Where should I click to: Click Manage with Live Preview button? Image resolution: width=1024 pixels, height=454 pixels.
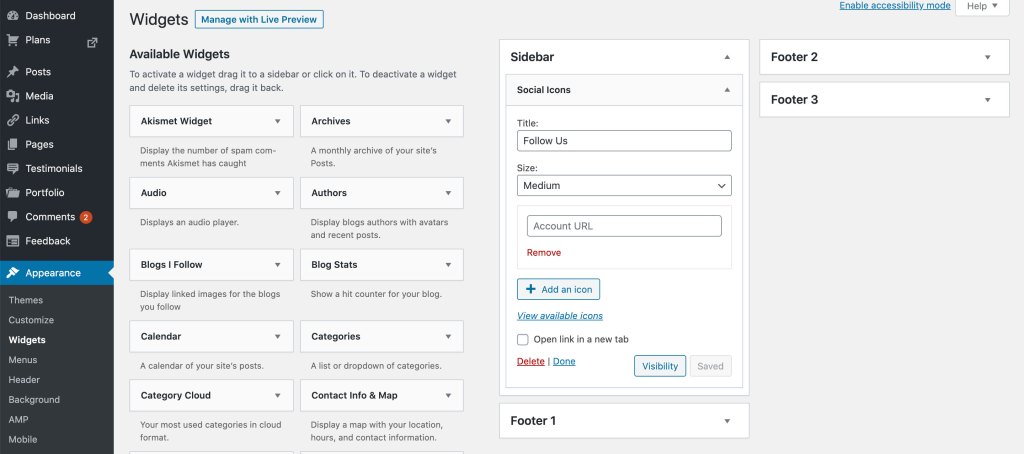point(259,20)
